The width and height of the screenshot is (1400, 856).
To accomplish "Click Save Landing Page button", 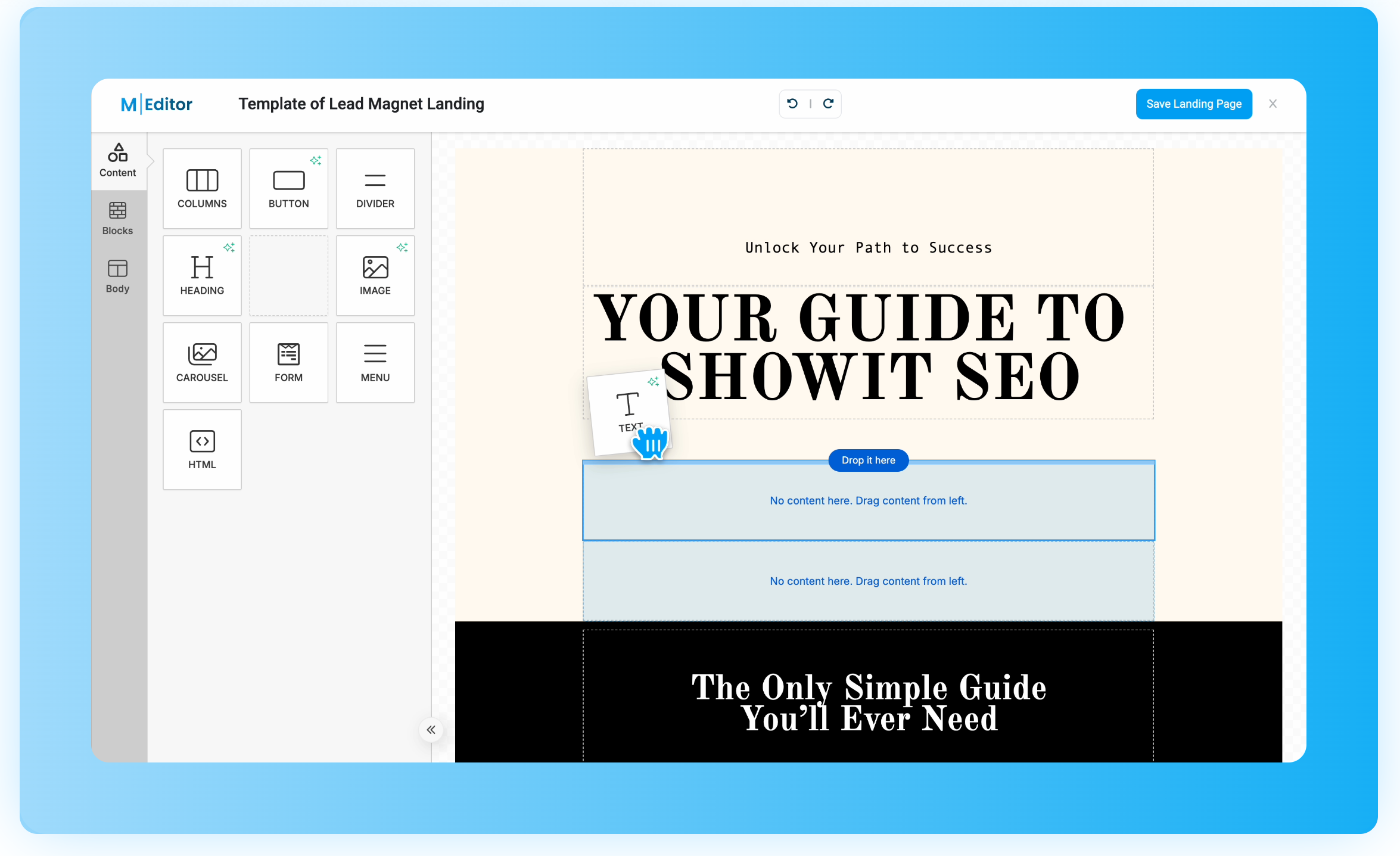I will pos(1193,104).
